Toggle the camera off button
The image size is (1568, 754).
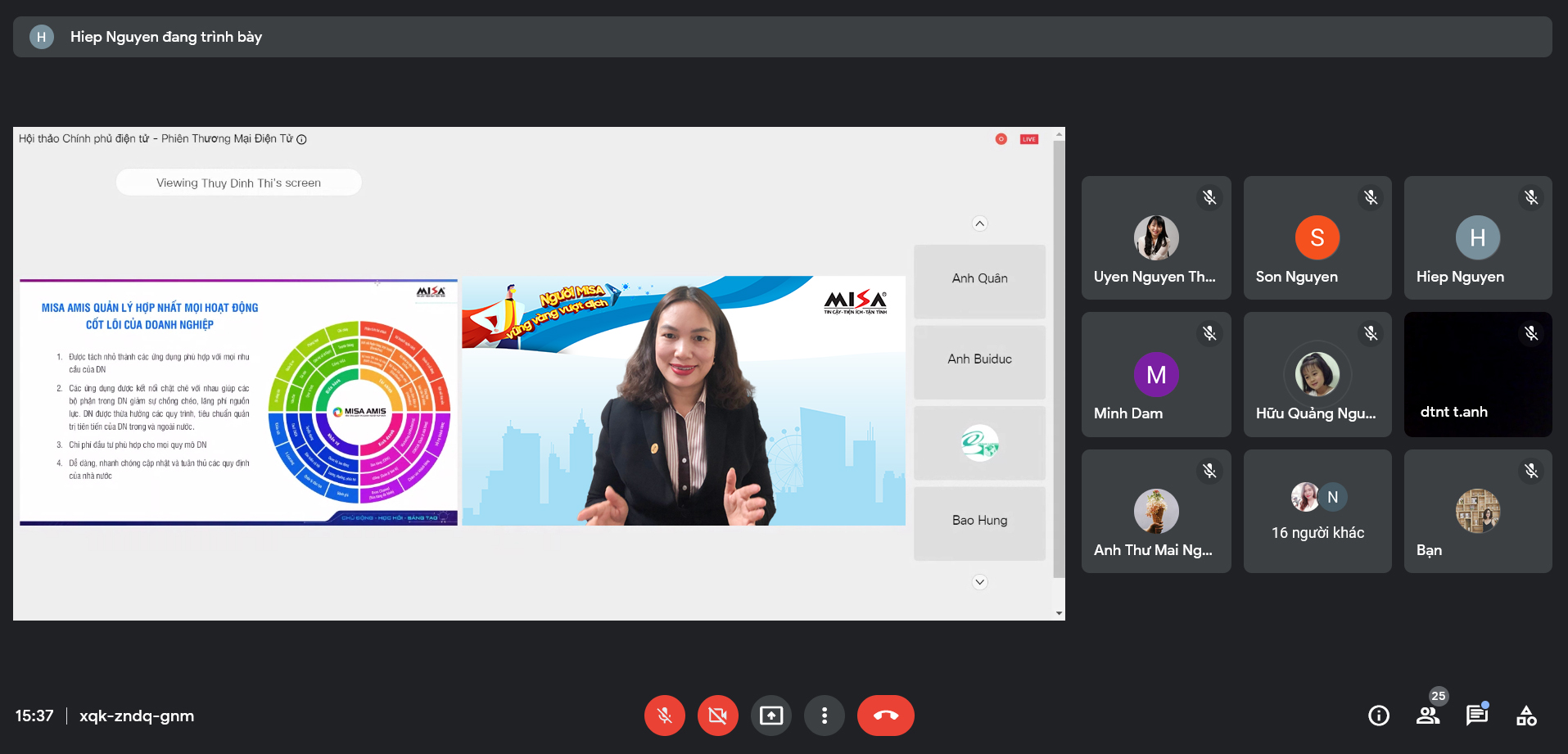point(718,716)
